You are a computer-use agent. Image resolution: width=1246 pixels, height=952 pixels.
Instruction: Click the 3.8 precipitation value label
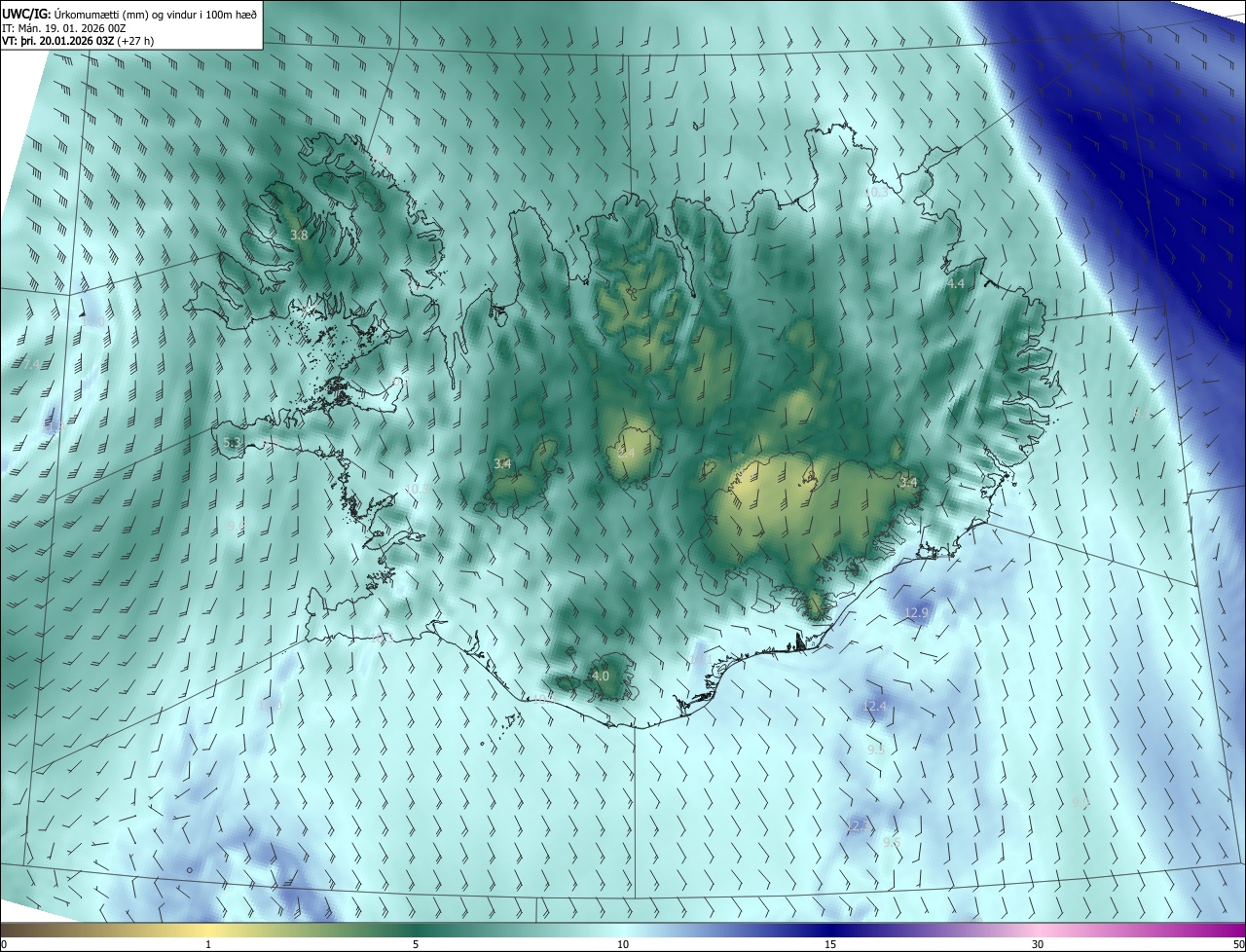pyautogui.click(x=299, y=236)
